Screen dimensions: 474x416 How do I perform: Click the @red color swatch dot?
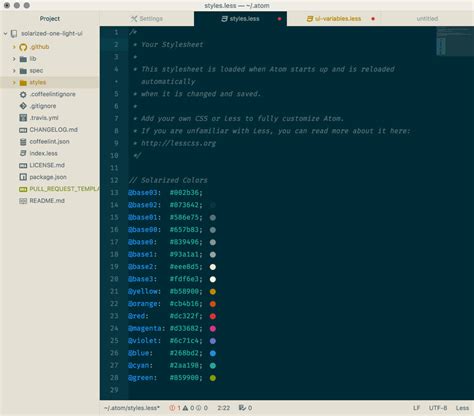[x=213, y=316]
